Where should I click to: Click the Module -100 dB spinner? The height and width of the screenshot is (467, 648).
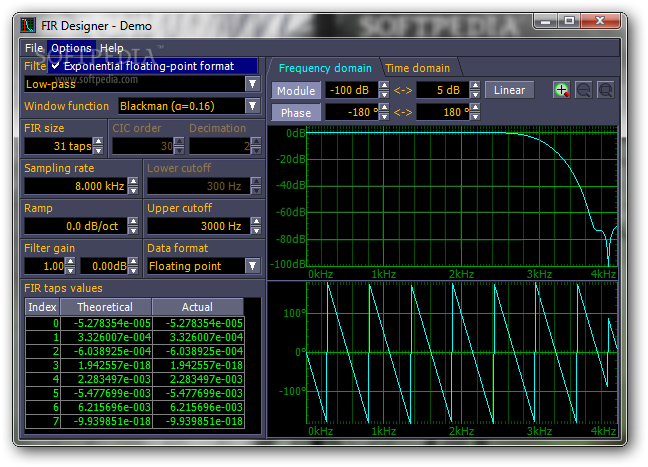tap(384, 90)
